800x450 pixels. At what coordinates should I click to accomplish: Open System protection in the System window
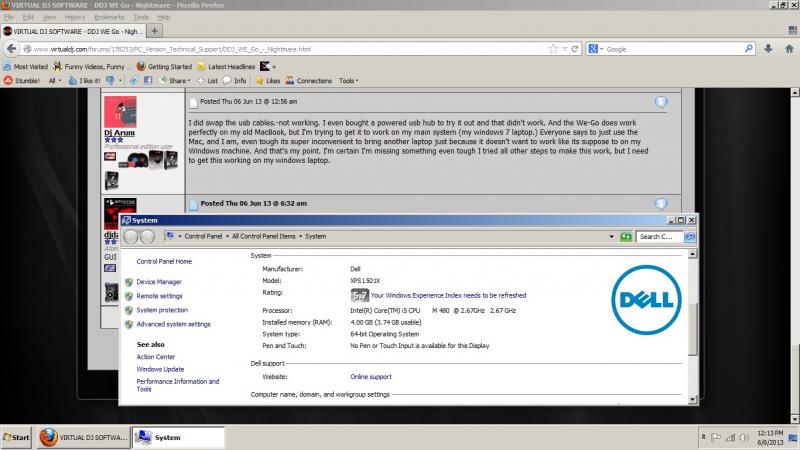tap(162, 310)
